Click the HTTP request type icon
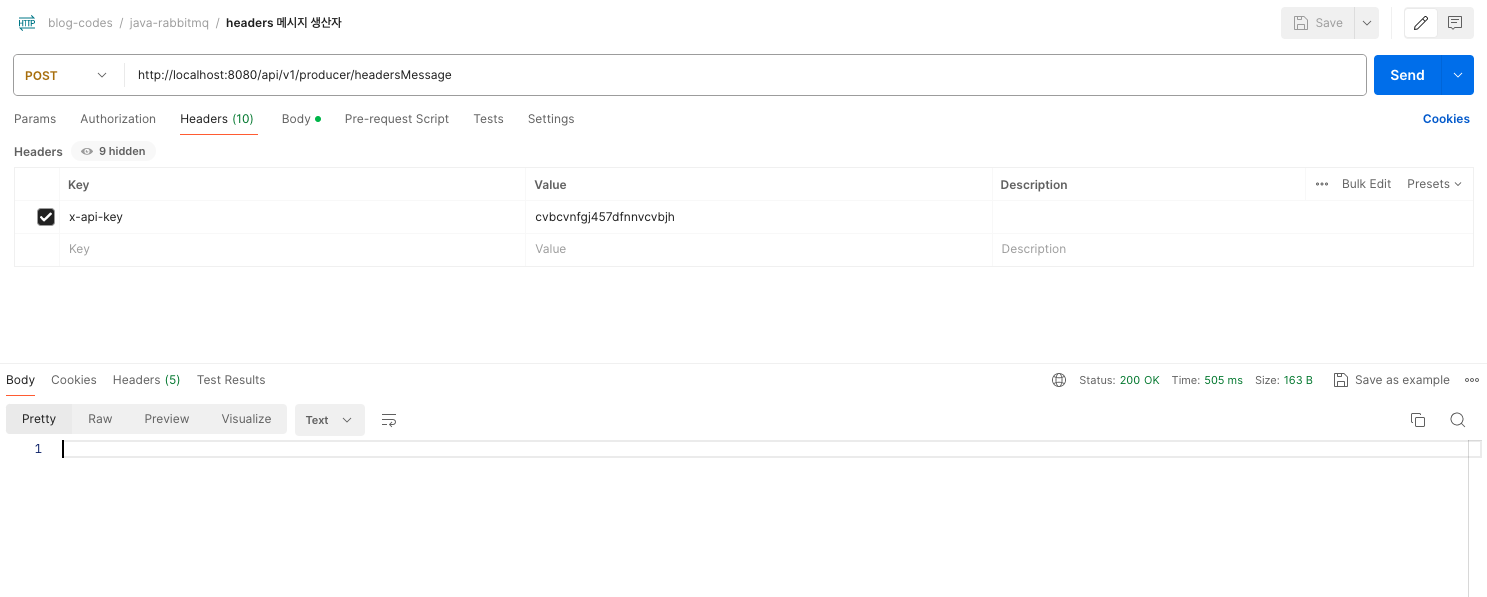This screenshot has width=1487, height=597. coord(27,22)
